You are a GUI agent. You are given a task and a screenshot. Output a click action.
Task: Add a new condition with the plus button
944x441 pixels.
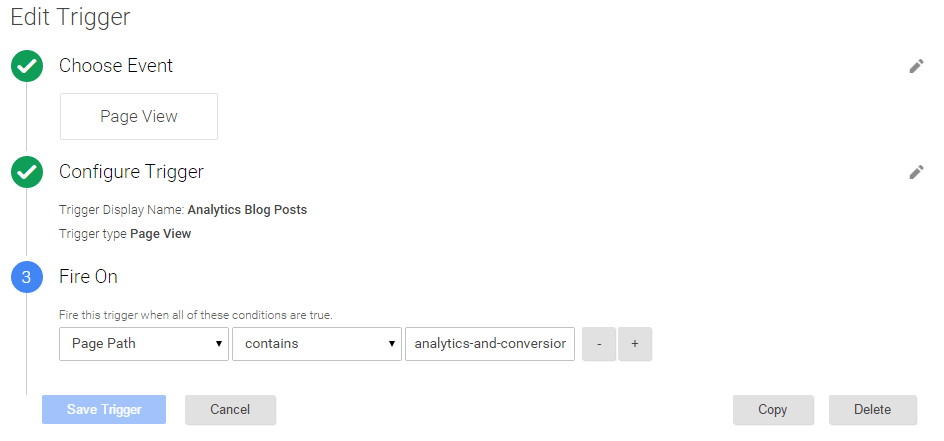click(635, 344)
